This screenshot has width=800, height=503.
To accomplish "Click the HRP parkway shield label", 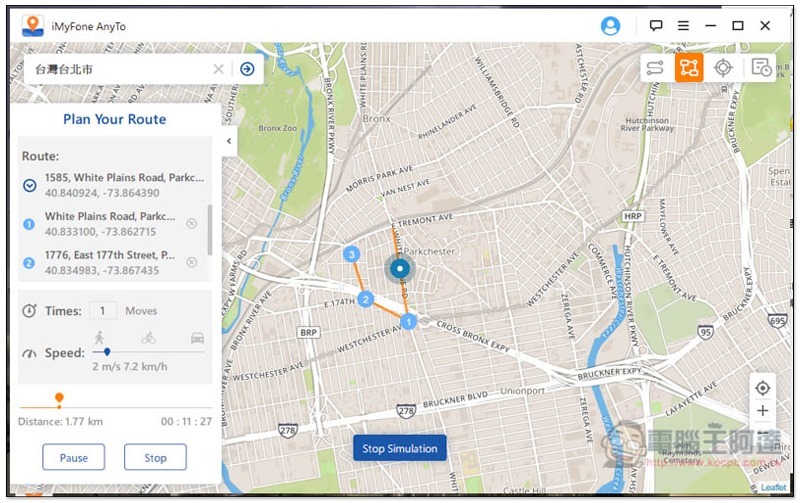I will pos(632,216).
